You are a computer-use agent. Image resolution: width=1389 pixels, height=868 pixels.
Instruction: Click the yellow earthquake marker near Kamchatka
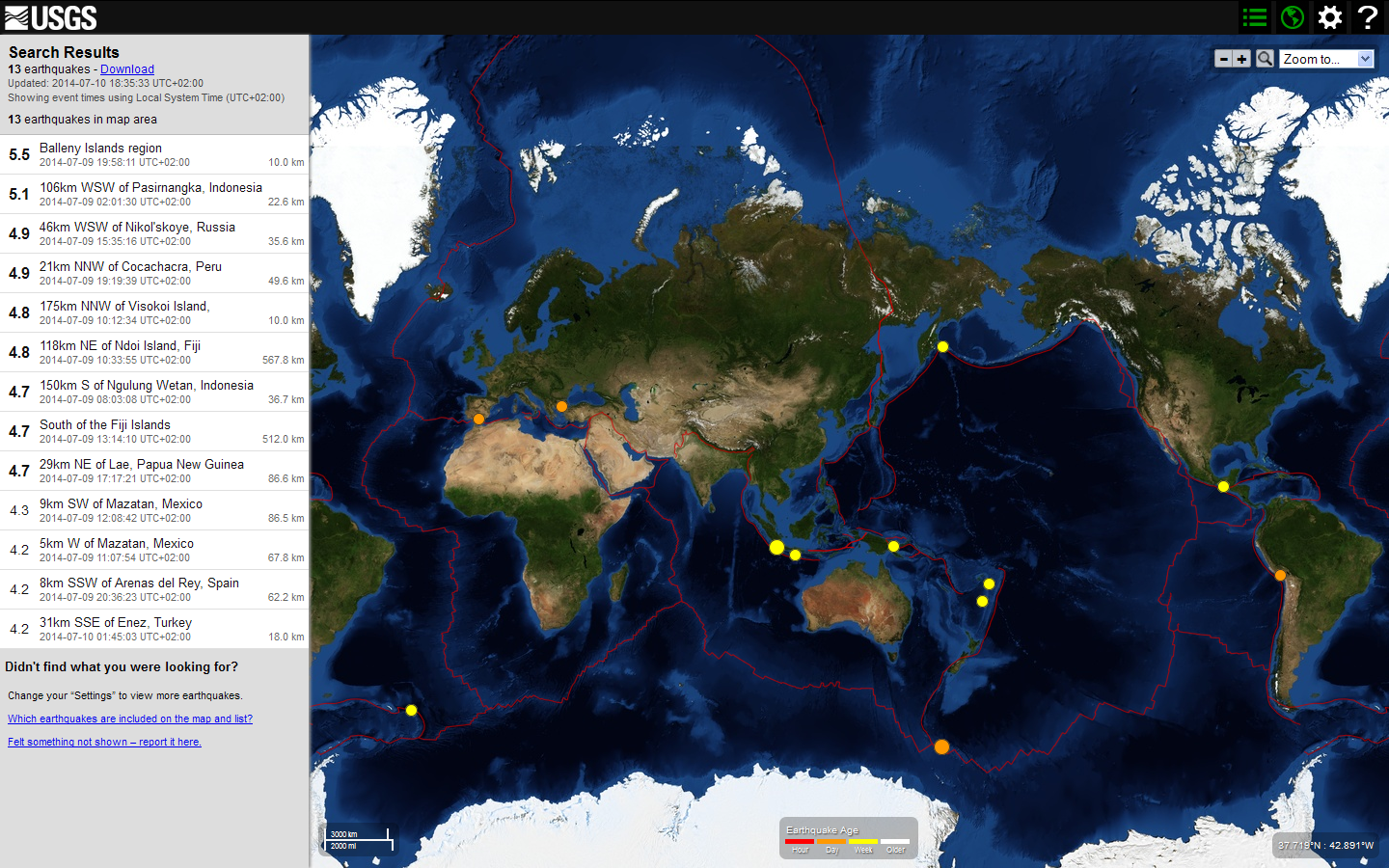[x=942, y=346]
